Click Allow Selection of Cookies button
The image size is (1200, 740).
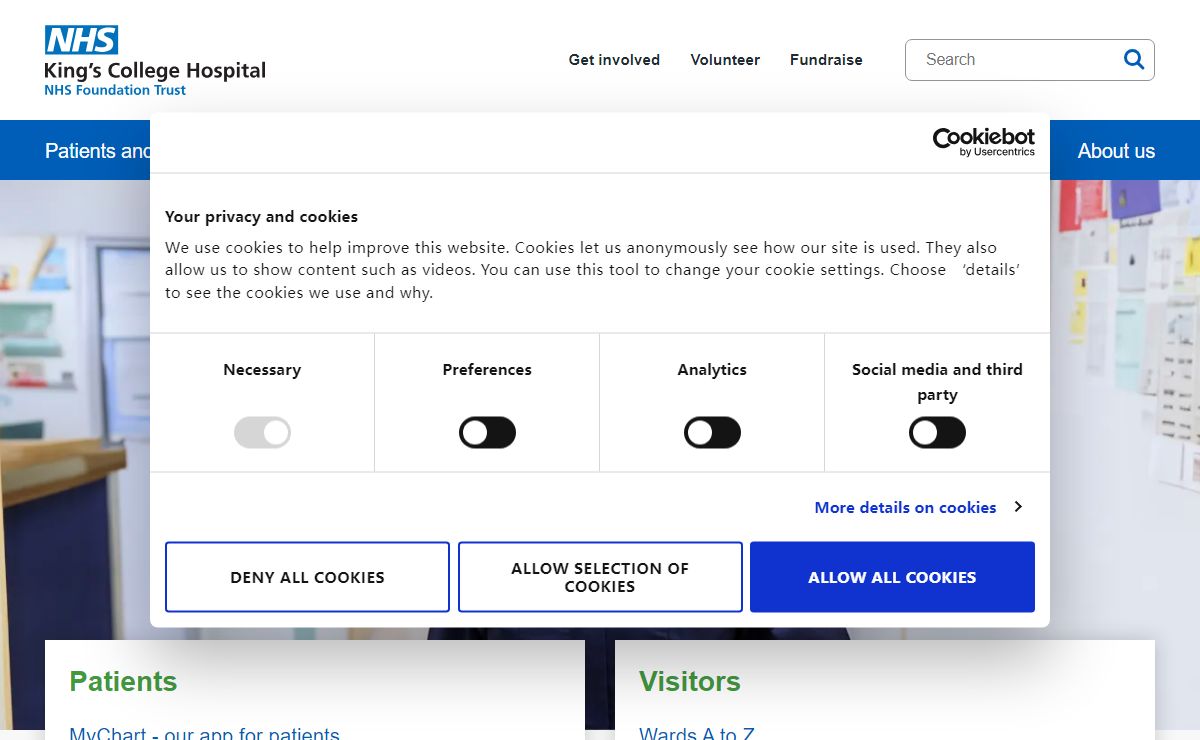click(600, 577)
